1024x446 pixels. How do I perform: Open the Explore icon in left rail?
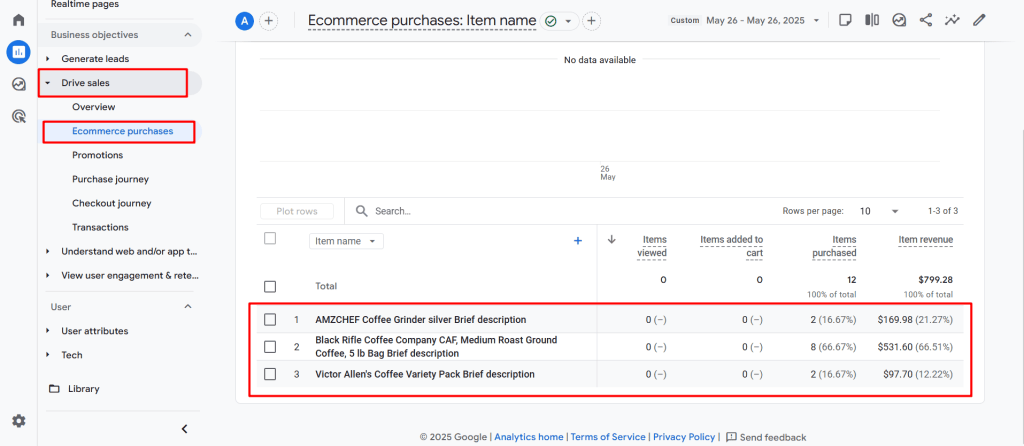click(19, 84)
